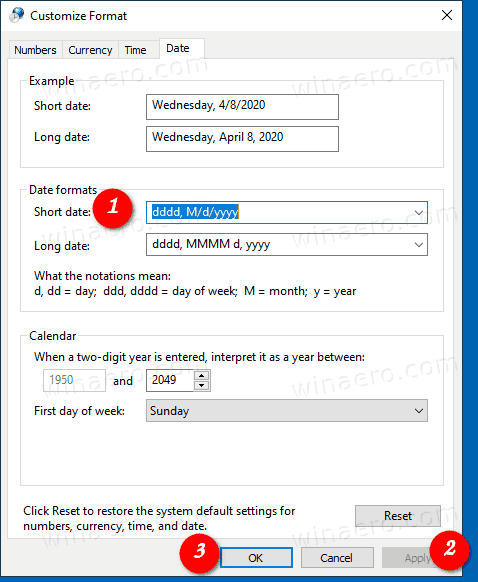
Task: Click the 'What the notations mean:' text
Action: click(102, 276)
